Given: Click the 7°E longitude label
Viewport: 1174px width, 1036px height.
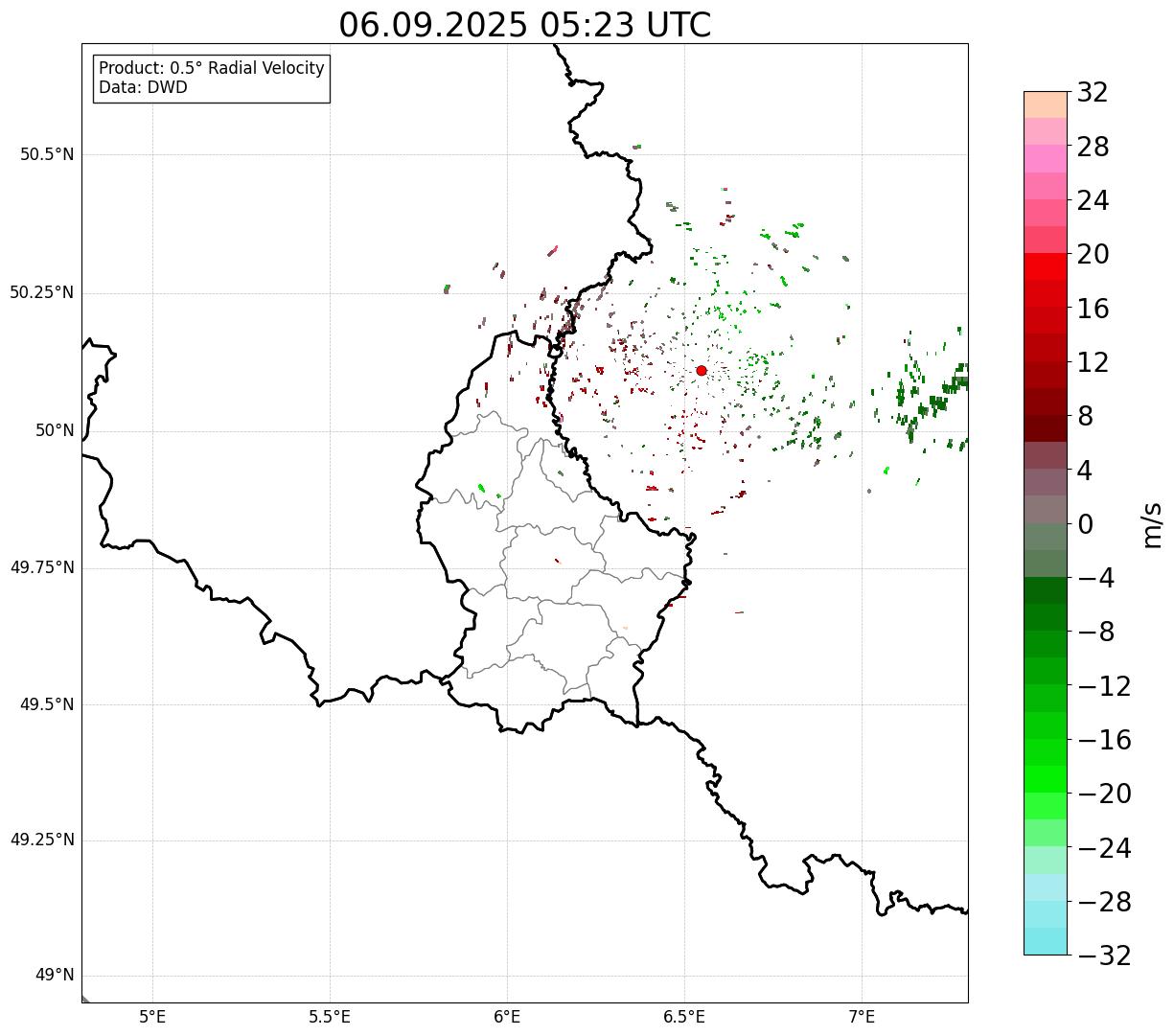Looking at the screenshot, I should (x=863, y=1017).
